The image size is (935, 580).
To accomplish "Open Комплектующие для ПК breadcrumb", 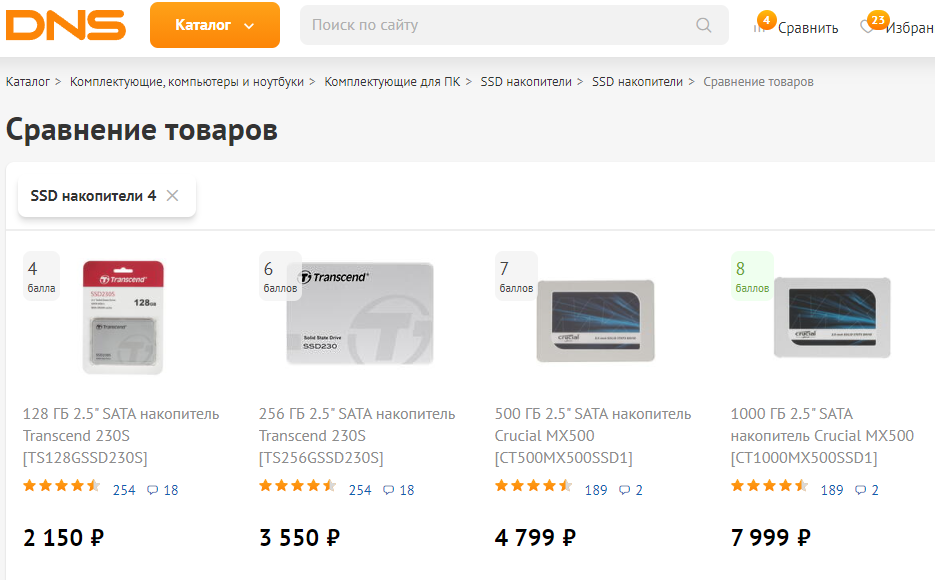I will [392, 82].
